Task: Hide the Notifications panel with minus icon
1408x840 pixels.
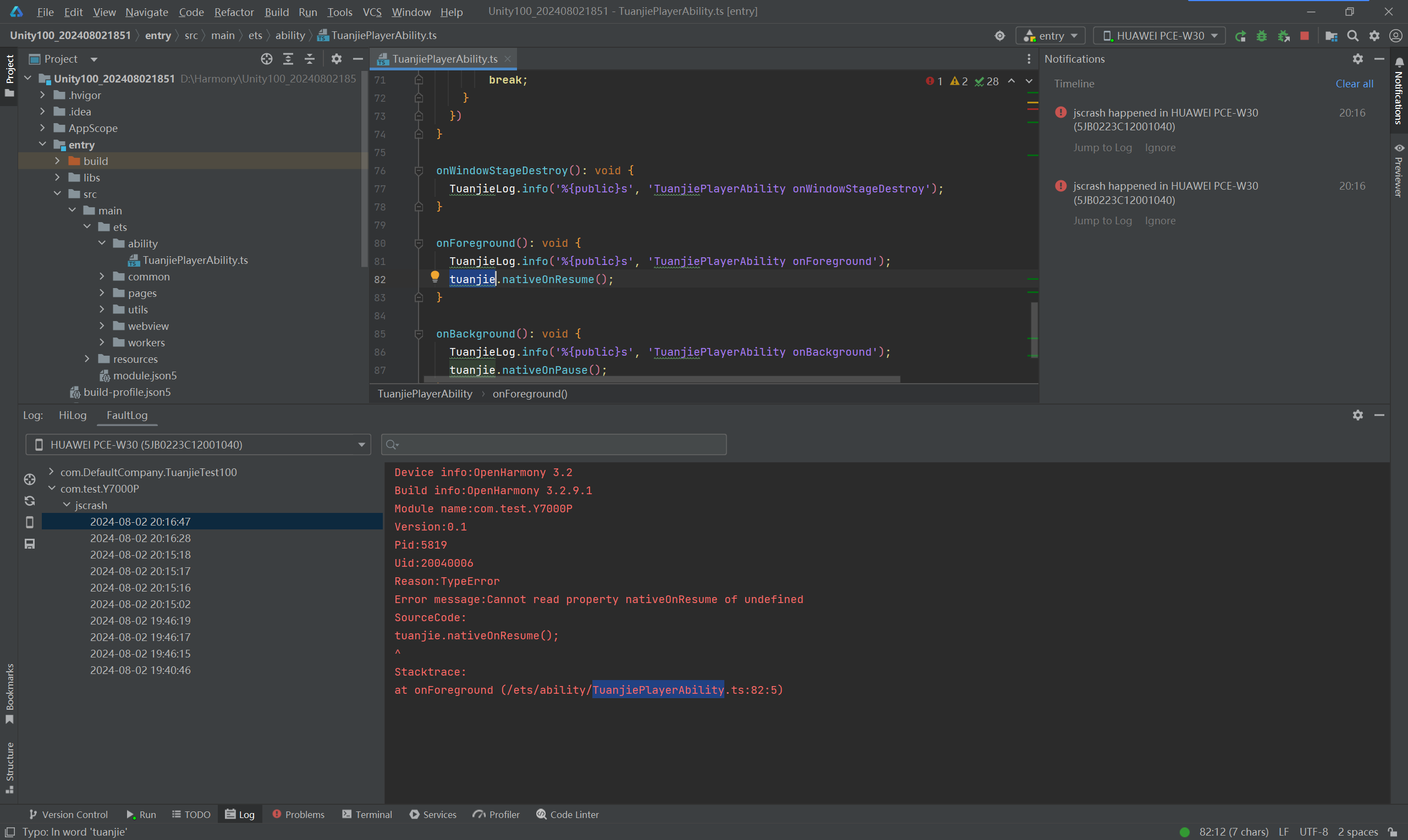Action: (1379, 59)
